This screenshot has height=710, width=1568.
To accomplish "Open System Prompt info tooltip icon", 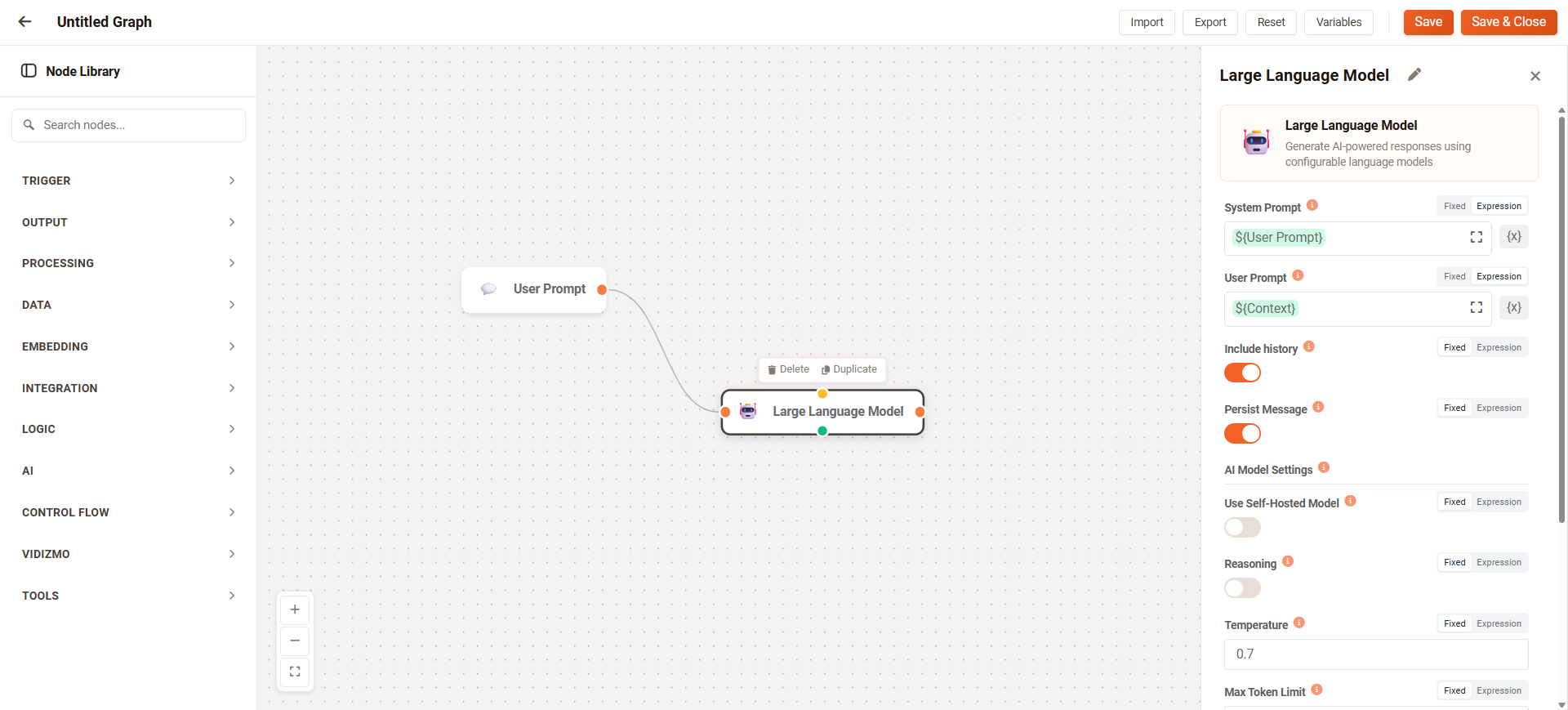I will (x=1312, y=205).
